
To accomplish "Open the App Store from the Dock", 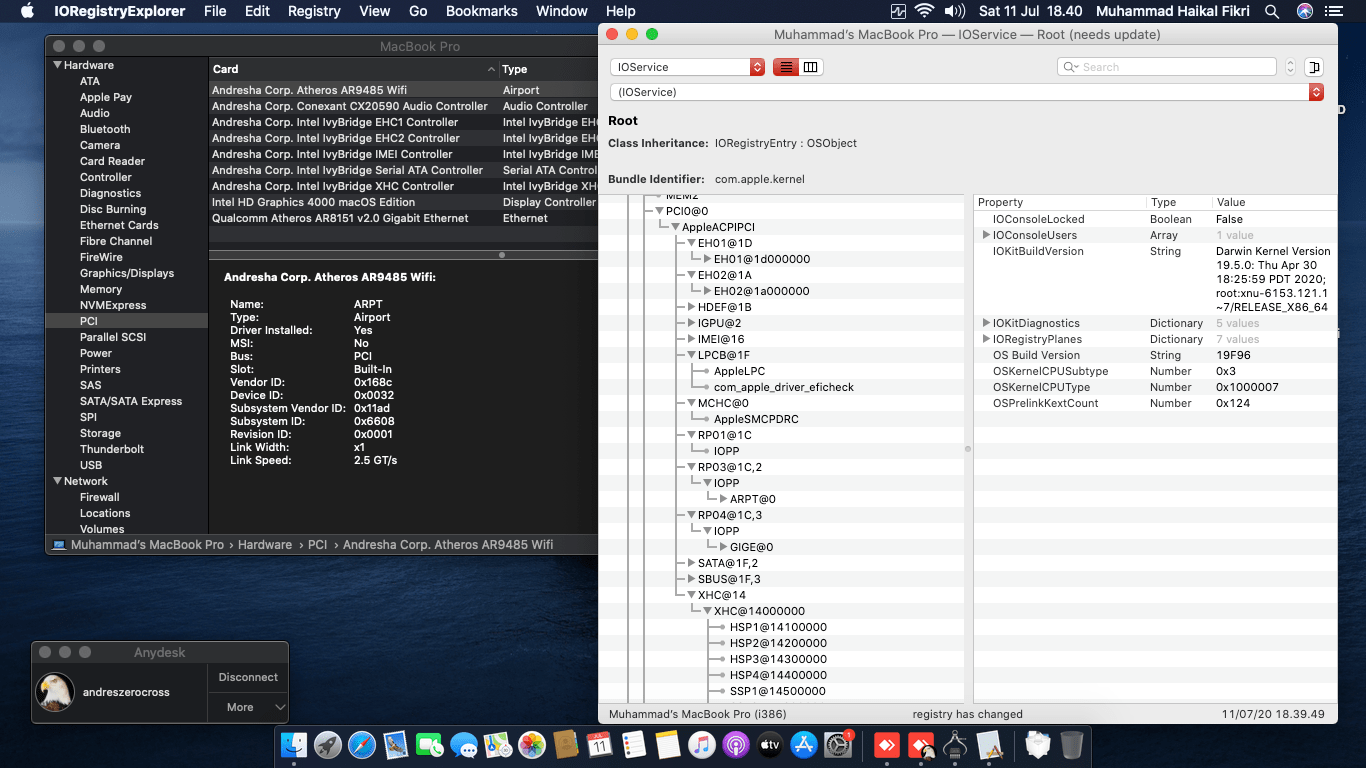I will [804, 744].
